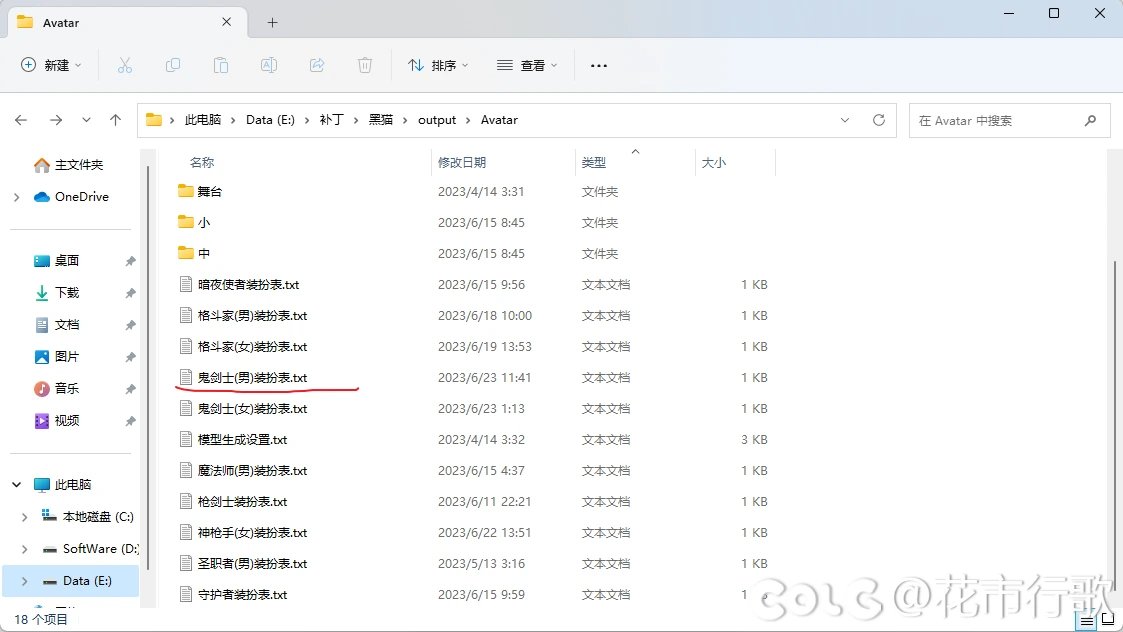
Task: Open 图片 pictures quick access
Action: [57, 356]
